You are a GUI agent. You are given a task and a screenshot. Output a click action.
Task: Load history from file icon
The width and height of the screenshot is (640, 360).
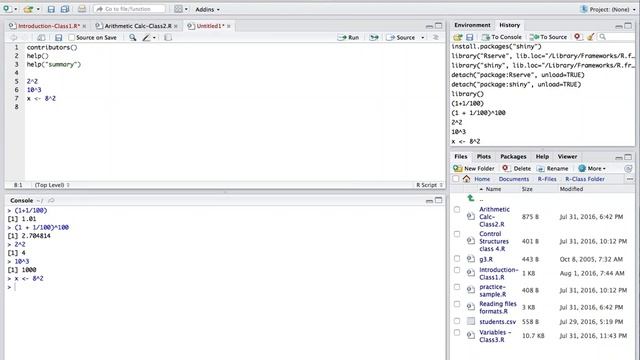click(458, 37)
